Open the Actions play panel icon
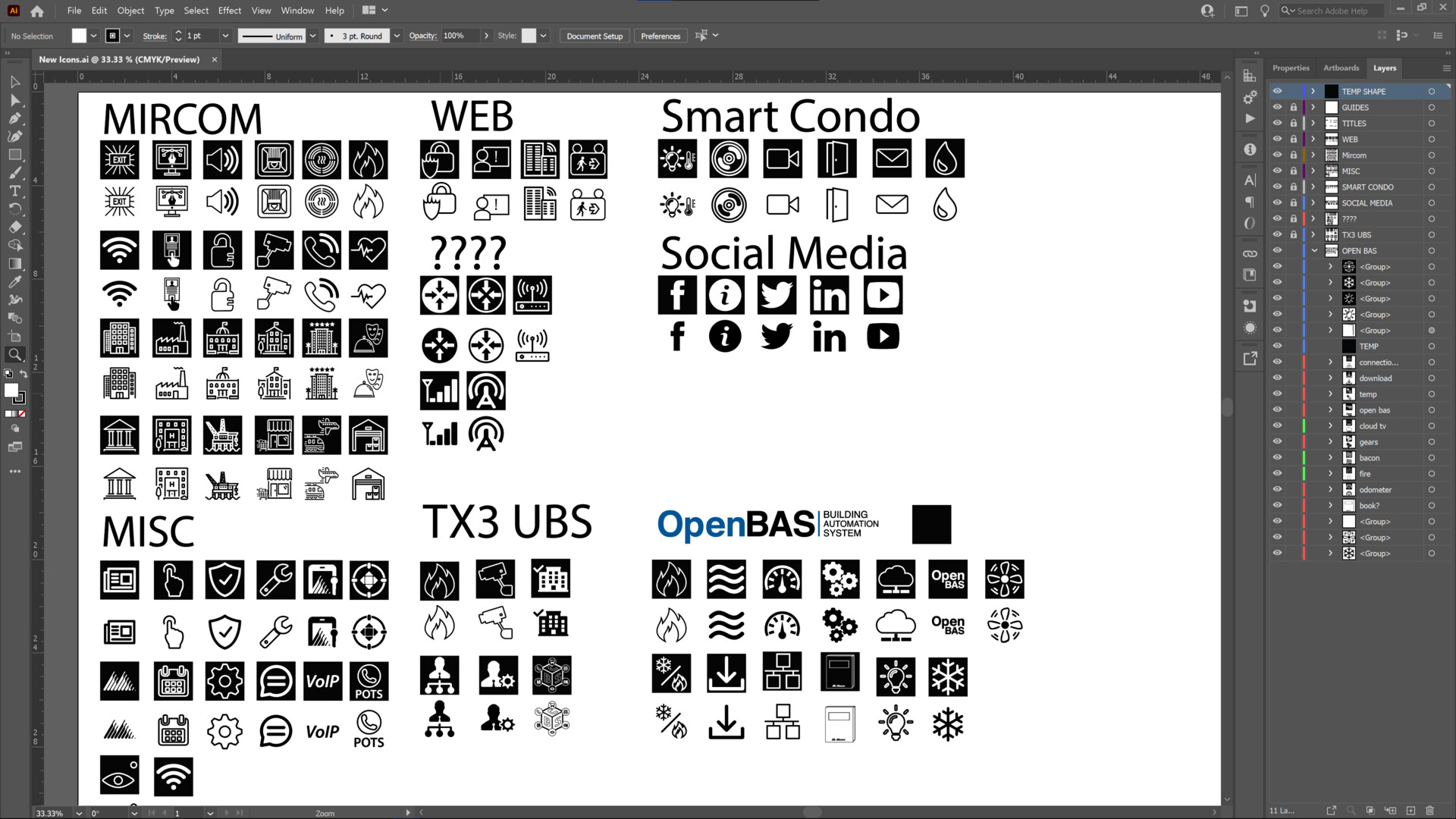1456x819 pixels. [1250, 118]
